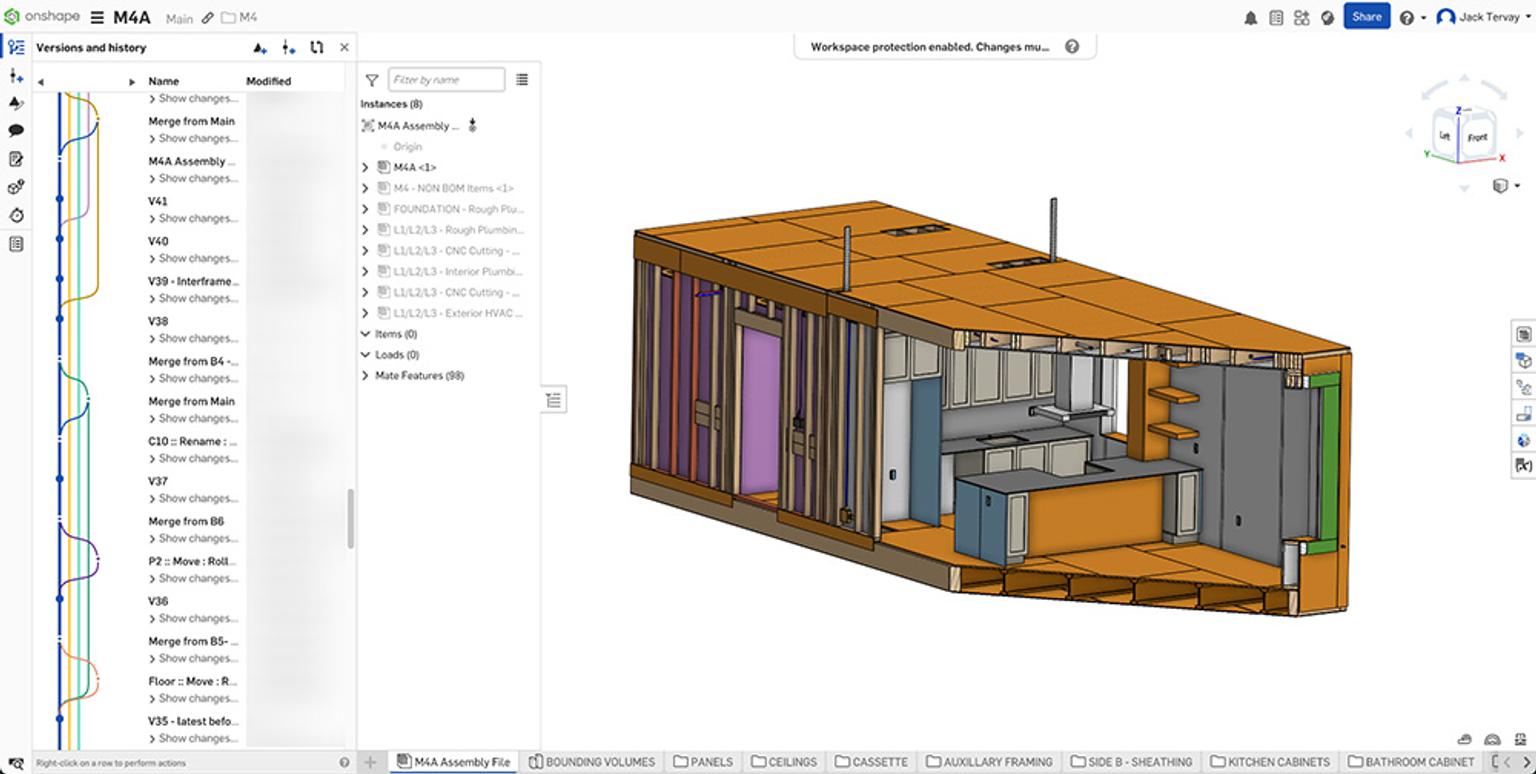Select the Insert instance tool icon
This screenshot has width=1536, height=774.
click(16, 75)
